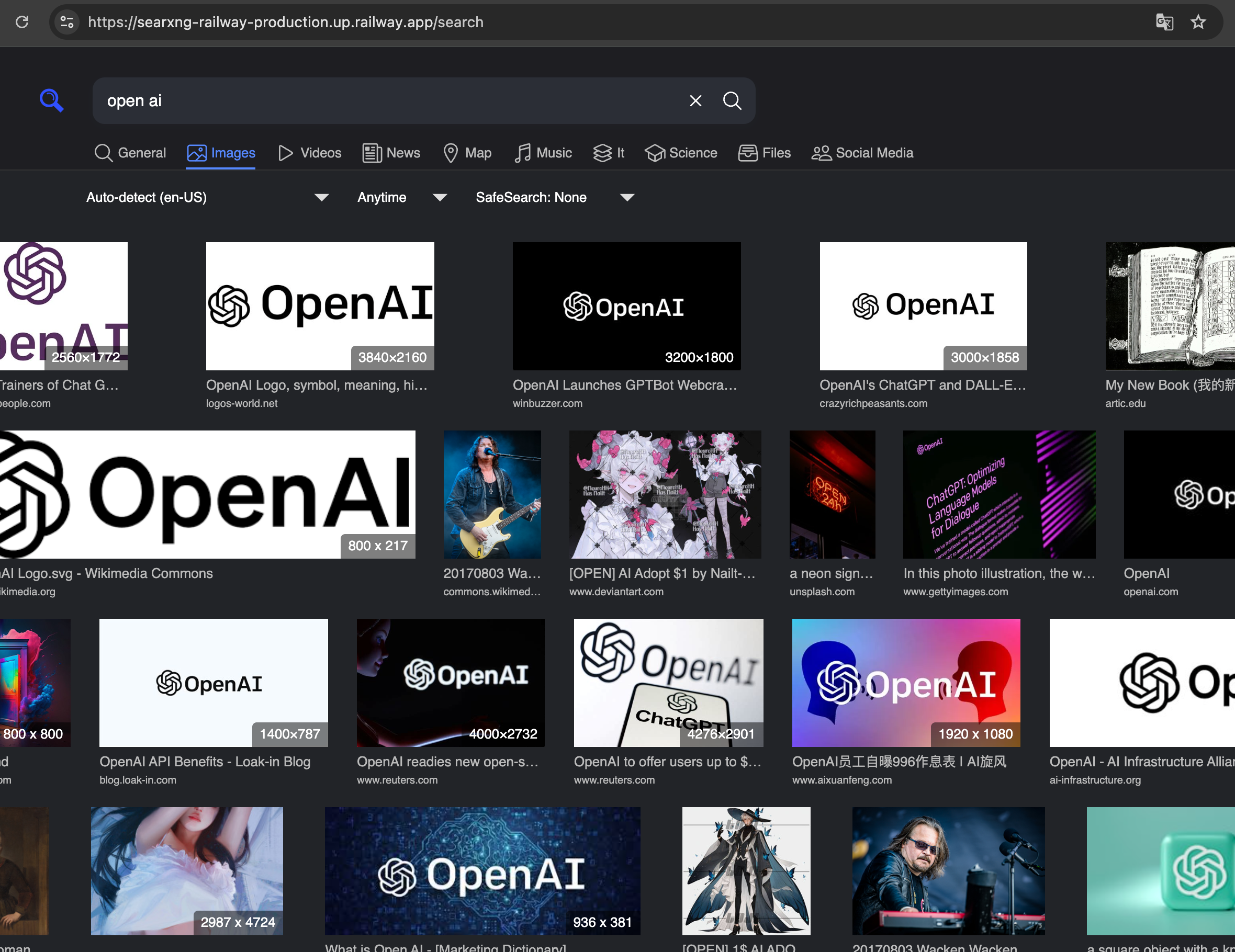Select the It tab
Viewport: 1235px width, 952px height.
(609, 153)
